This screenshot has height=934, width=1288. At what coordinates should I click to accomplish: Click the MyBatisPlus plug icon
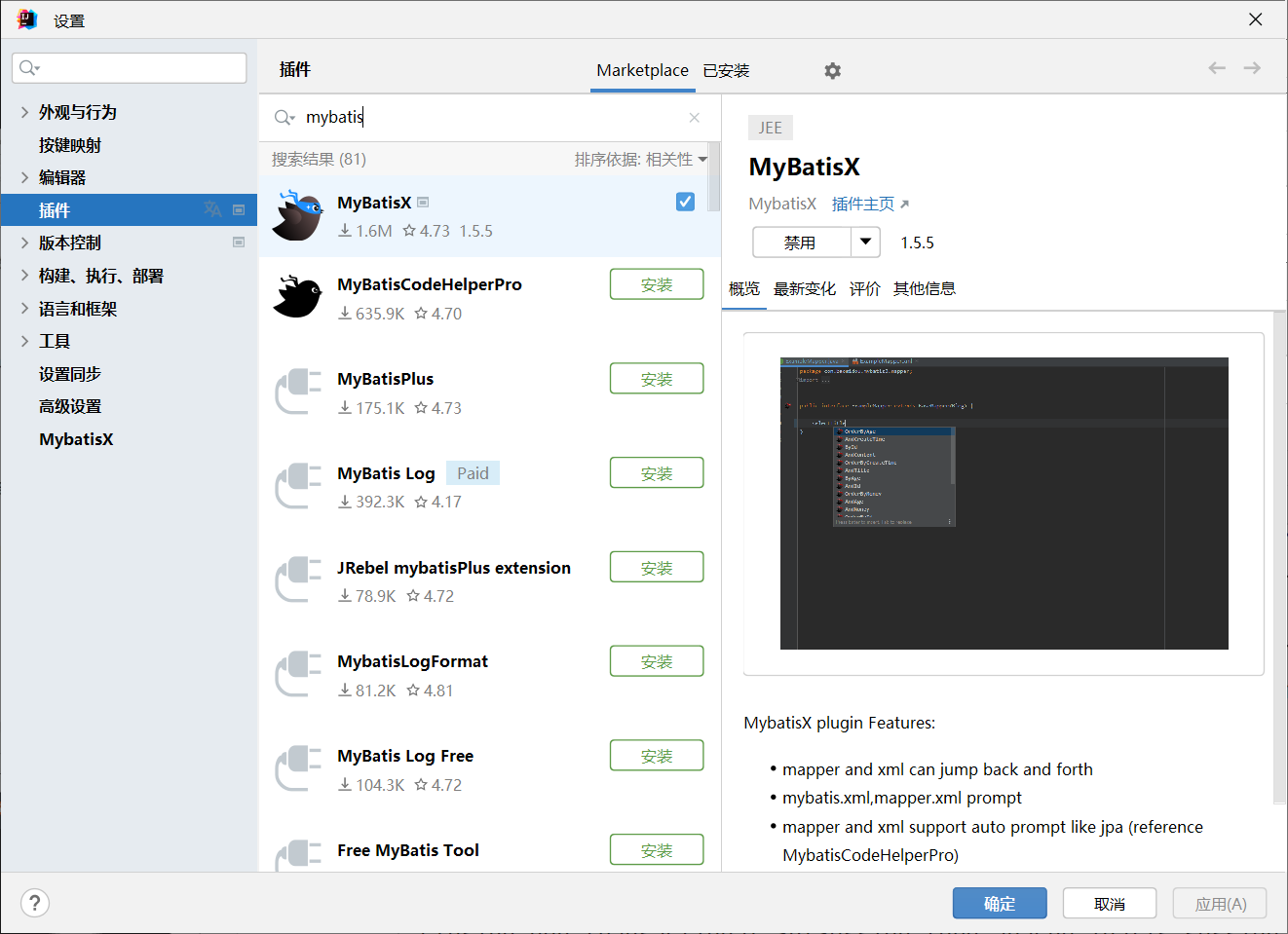coord(298,392)
